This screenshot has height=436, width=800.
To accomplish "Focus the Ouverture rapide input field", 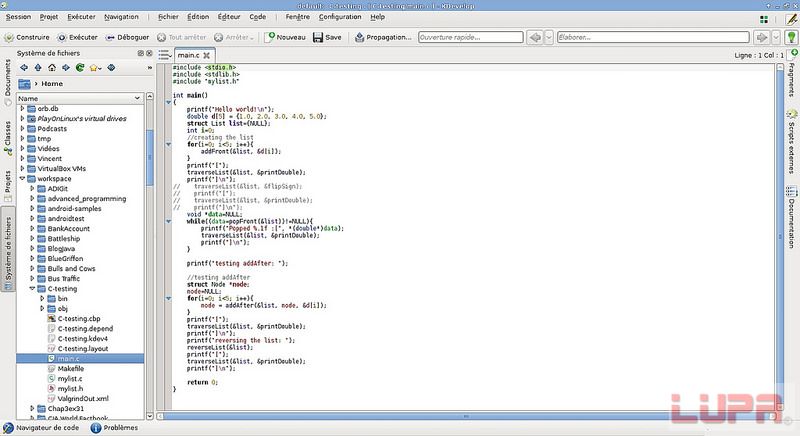I will tap(470, 37).
